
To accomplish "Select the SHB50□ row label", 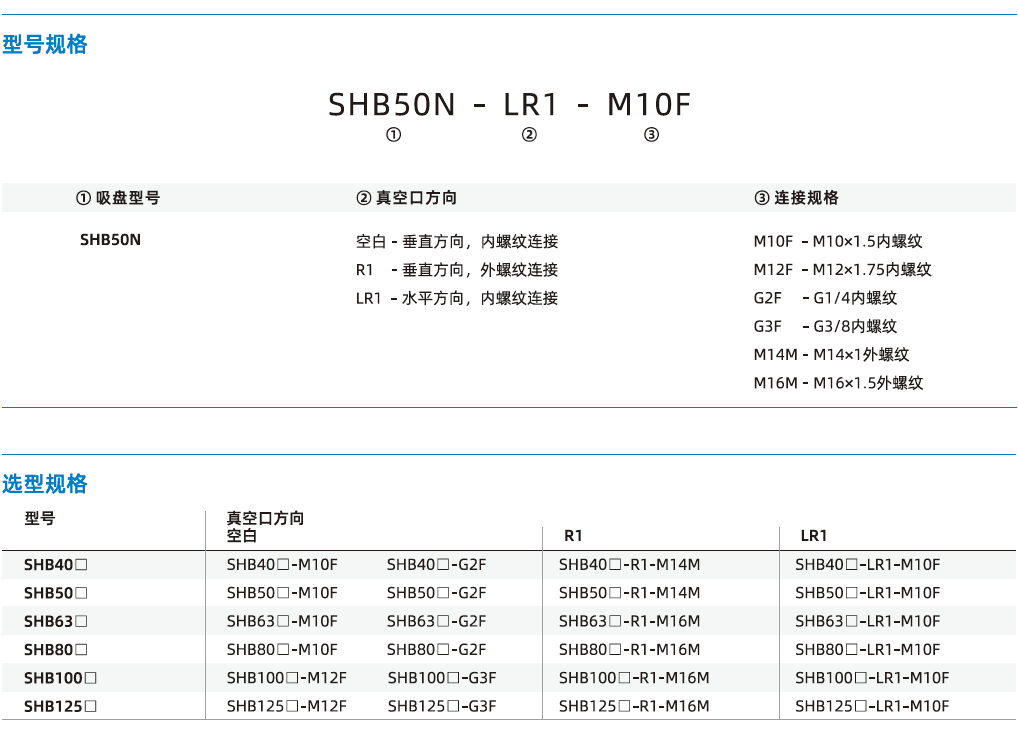I will click(56, 593).
